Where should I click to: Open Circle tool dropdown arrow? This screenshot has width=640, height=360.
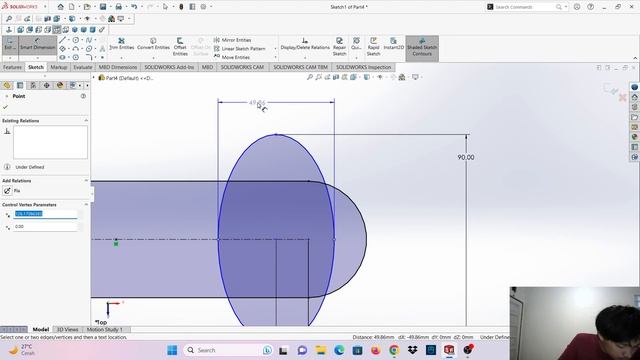click(82, 40)
